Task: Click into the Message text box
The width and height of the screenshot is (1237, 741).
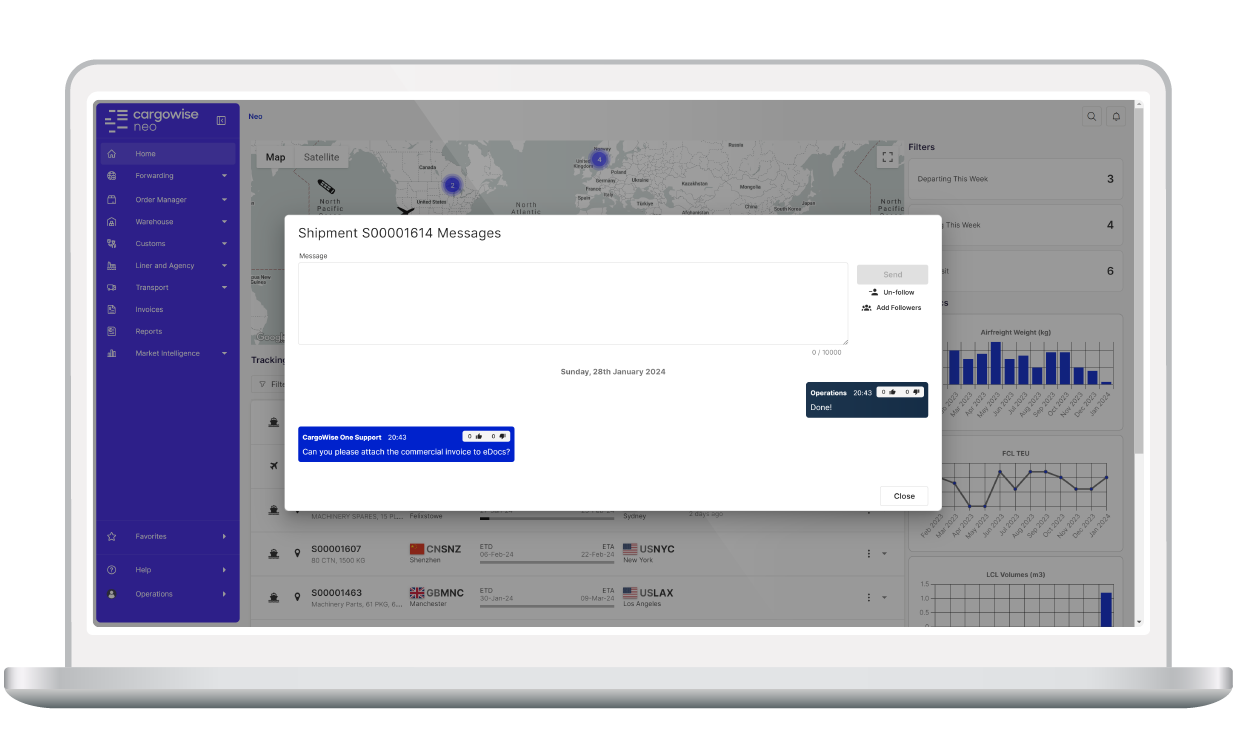Action: click(x=572, y=303)
